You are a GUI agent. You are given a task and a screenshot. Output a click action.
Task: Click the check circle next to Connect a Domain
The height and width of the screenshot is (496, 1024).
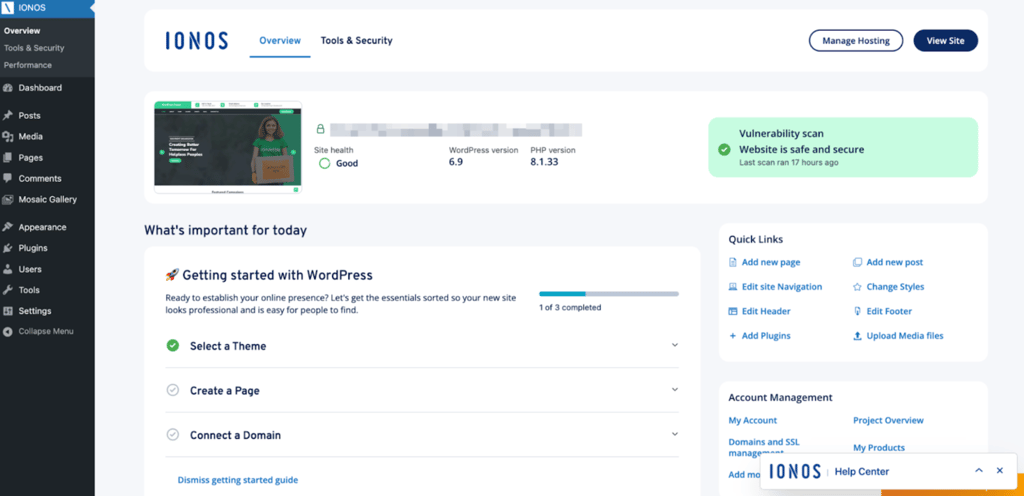click(172, 435)
